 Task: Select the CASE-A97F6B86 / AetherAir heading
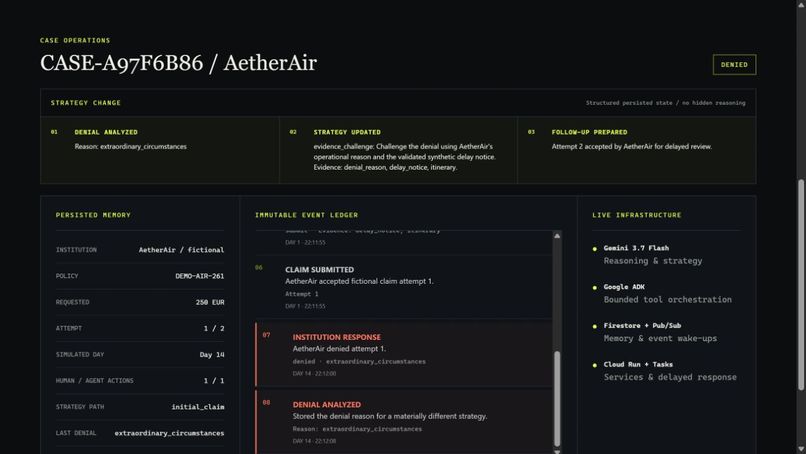click(178, 63)
